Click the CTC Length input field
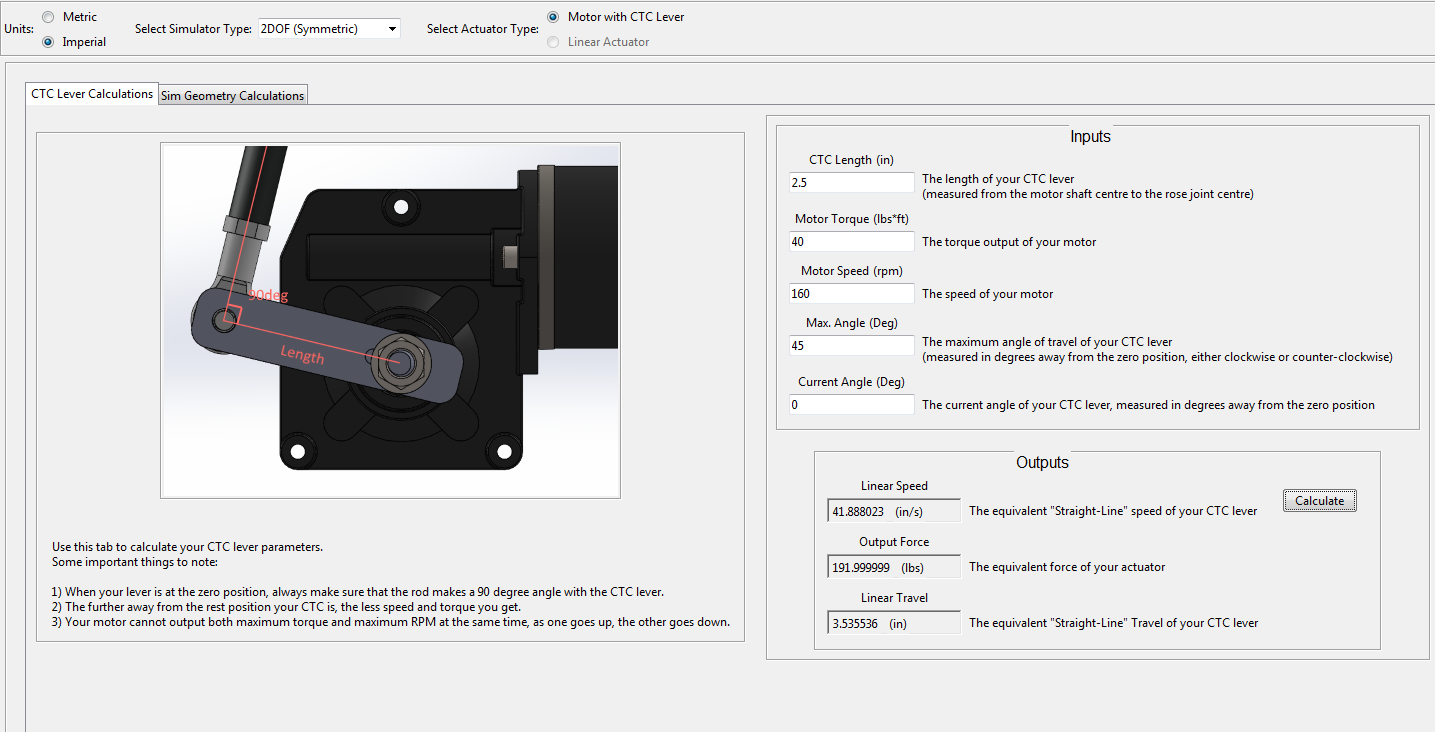This screenshot has width=1435, height=732. pyautogui.click(x=851, y=183)
